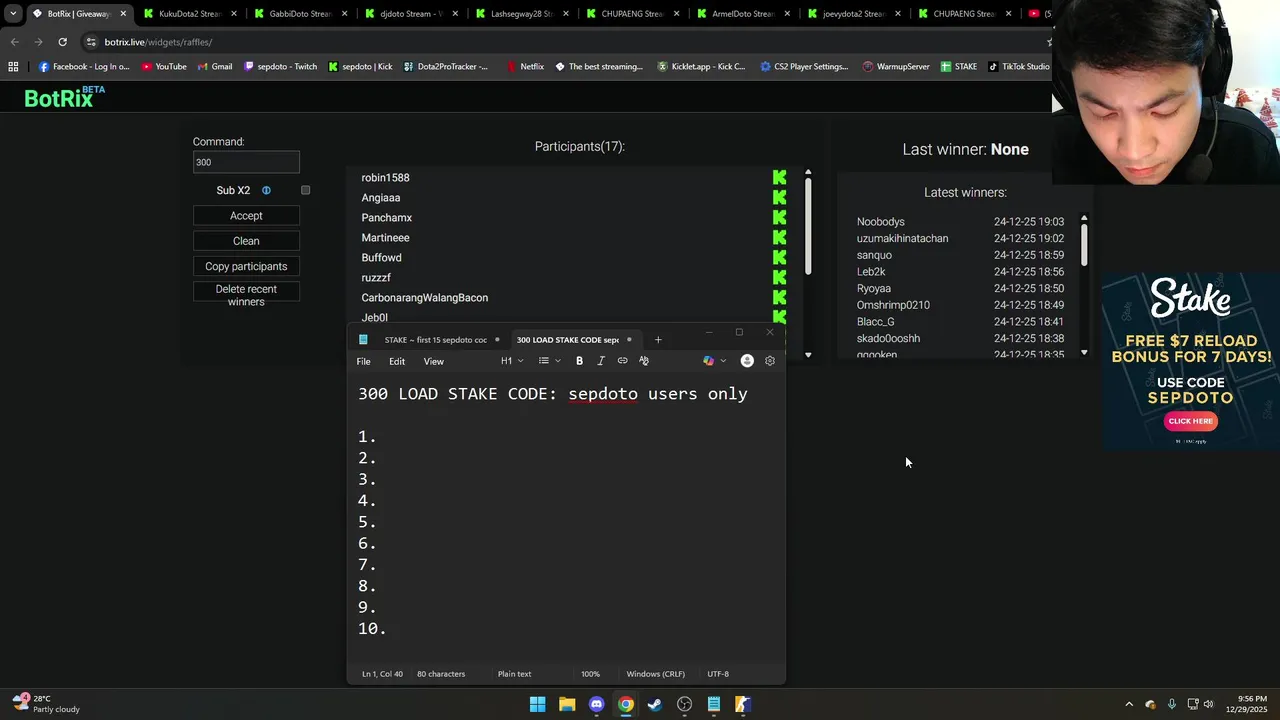The width and height of the screenshot is (1280, 720).
Task: Switch to the KukuDota2 Stream browser tab
Action: (x=189, y=14)
